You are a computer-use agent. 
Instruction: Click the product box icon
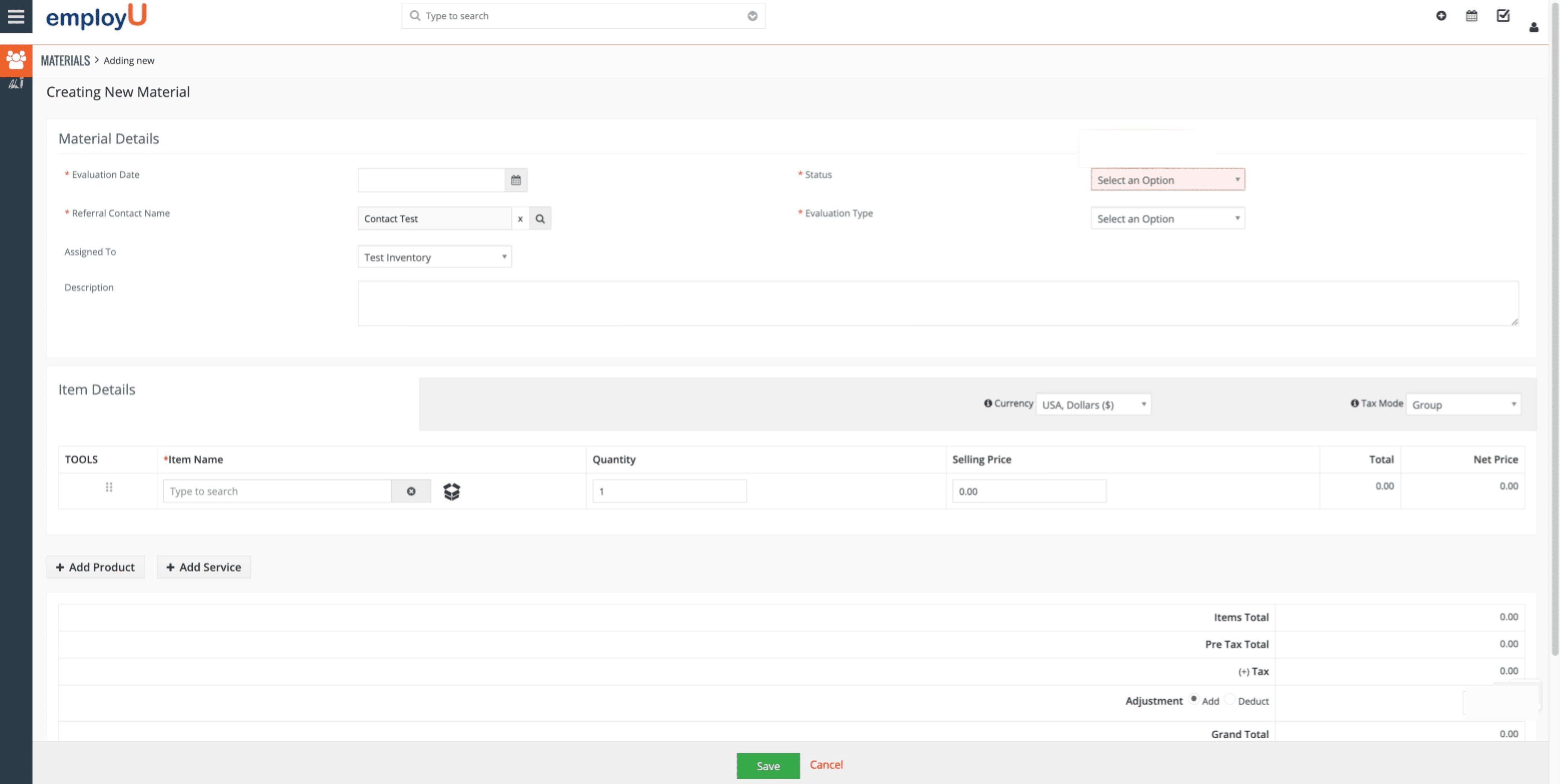click(x=451, y=491)
